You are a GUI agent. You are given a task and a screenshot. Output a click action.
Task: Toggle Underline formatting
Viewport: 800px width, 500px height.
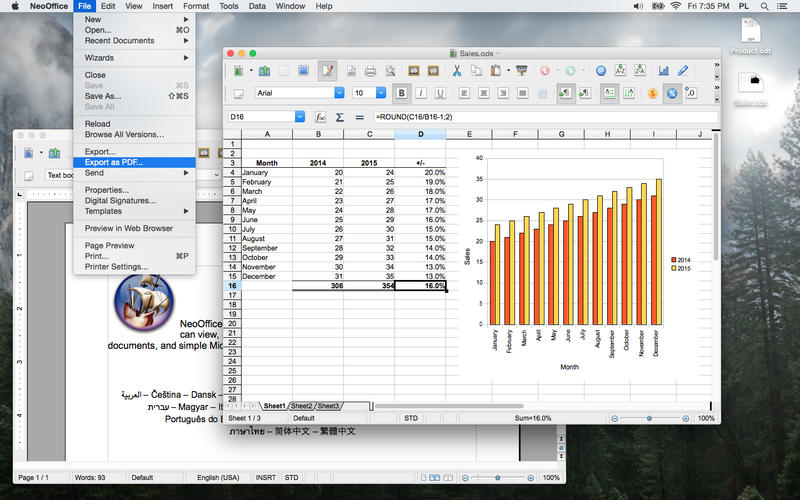[440, 93]
